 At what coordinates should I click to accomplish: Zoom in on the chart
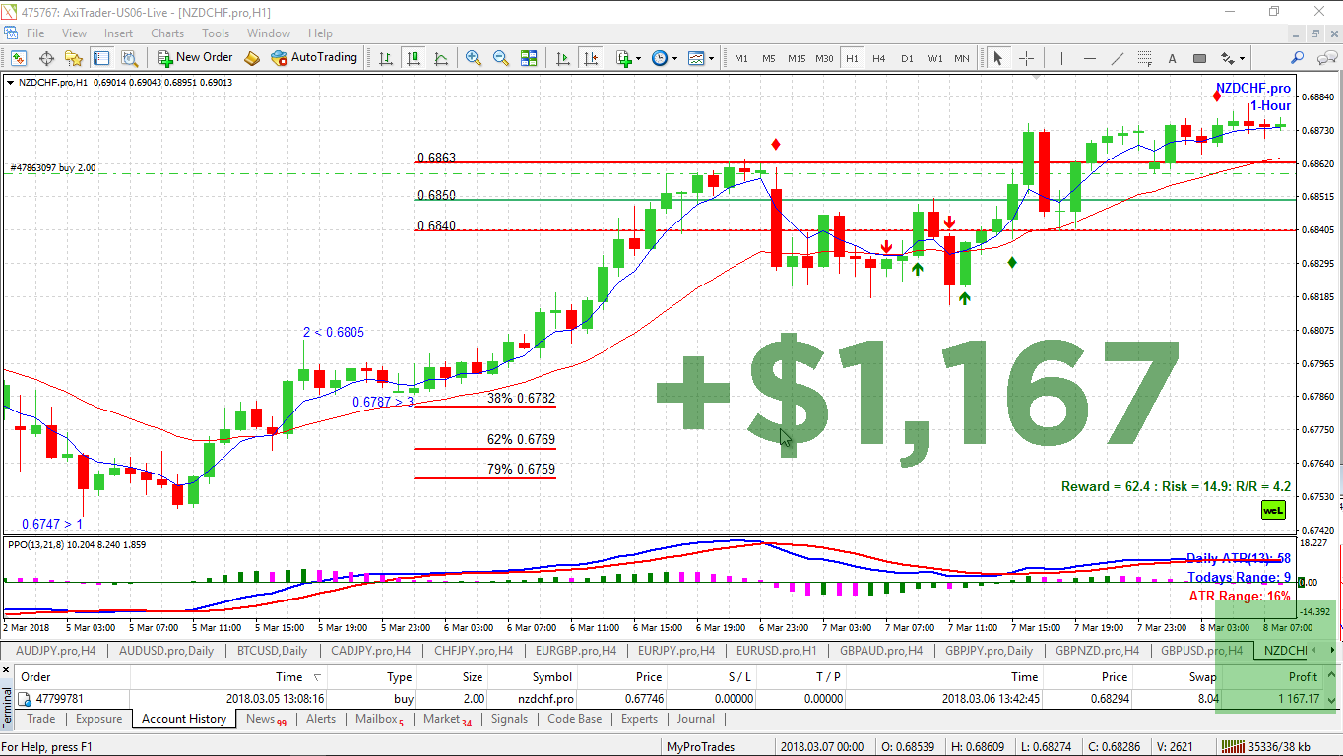coord(473,58)
